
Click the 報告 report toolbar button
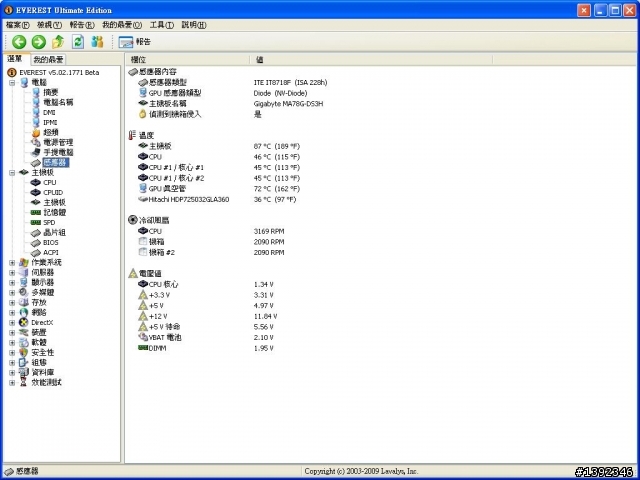click(x=135, y=42)
